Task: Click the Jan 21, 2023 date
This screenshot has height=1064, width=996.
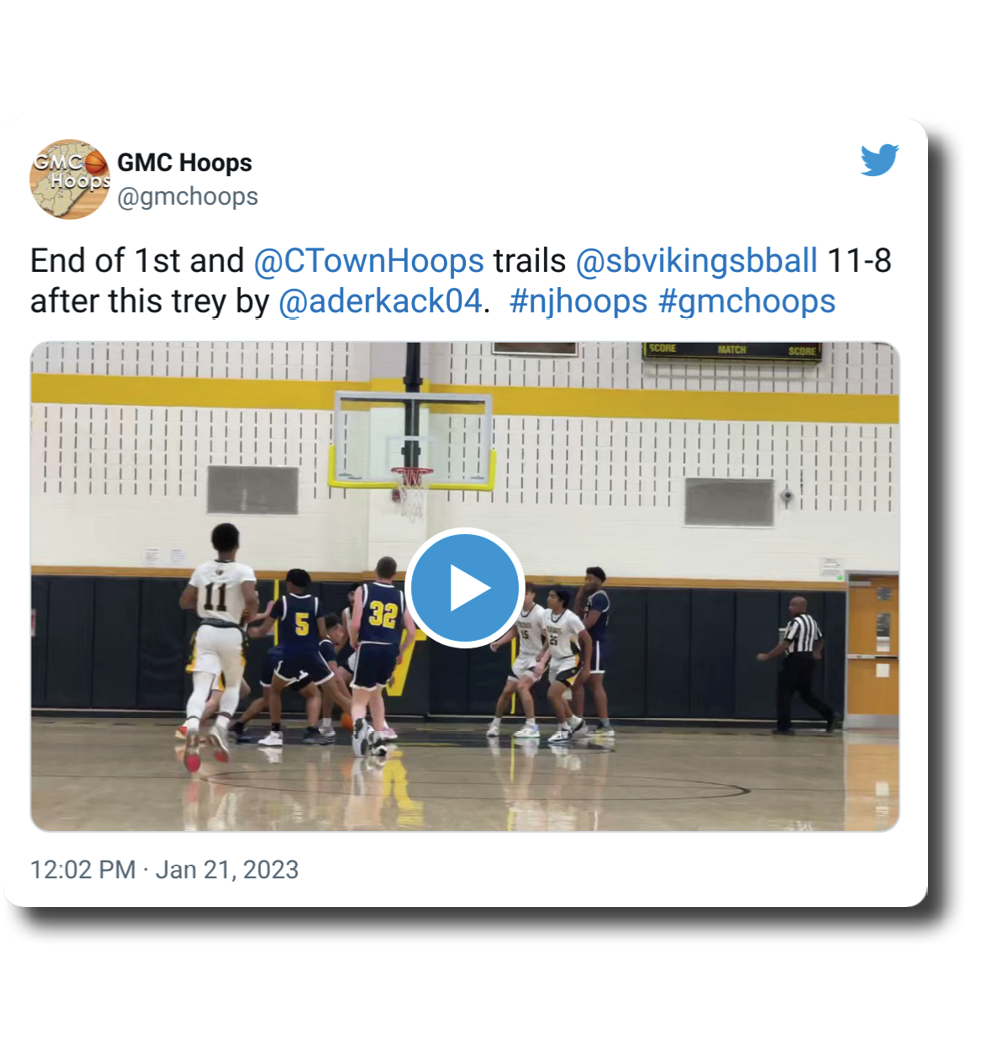Action: point(227,869)
